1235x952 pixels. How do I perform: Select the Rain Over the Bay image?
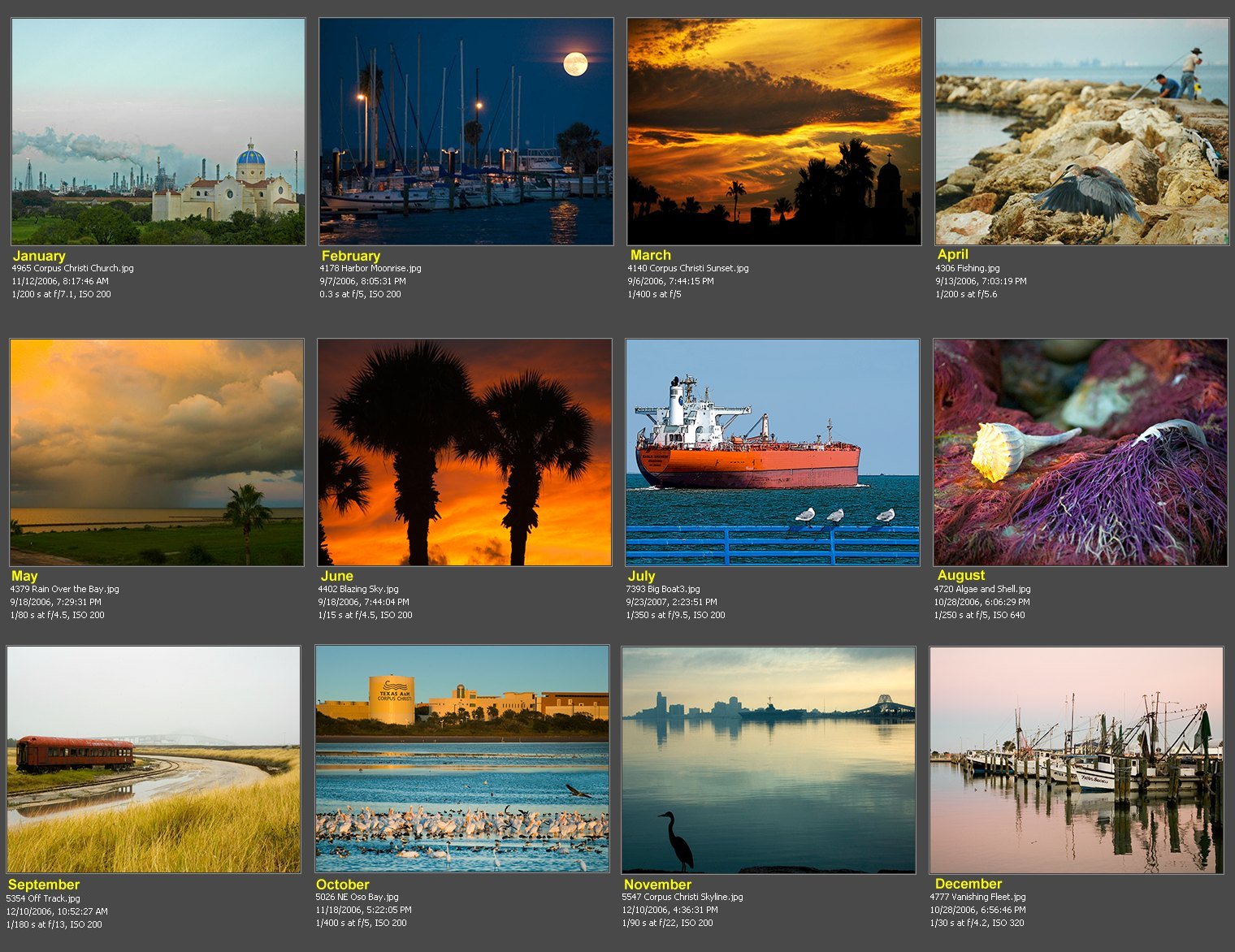157,452
